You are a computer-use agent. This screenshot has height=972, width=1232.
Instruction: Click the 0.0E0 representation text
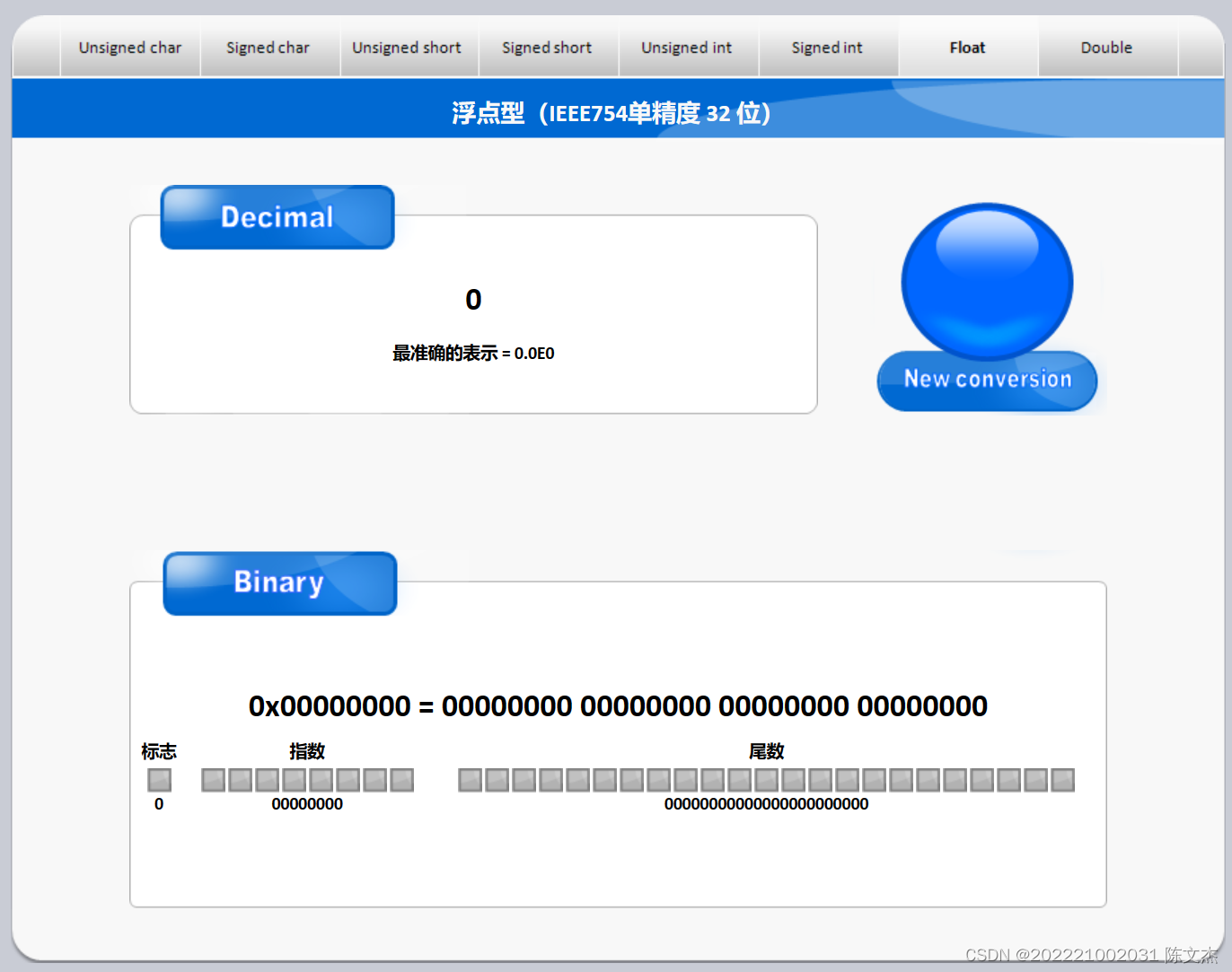point(533,353)
